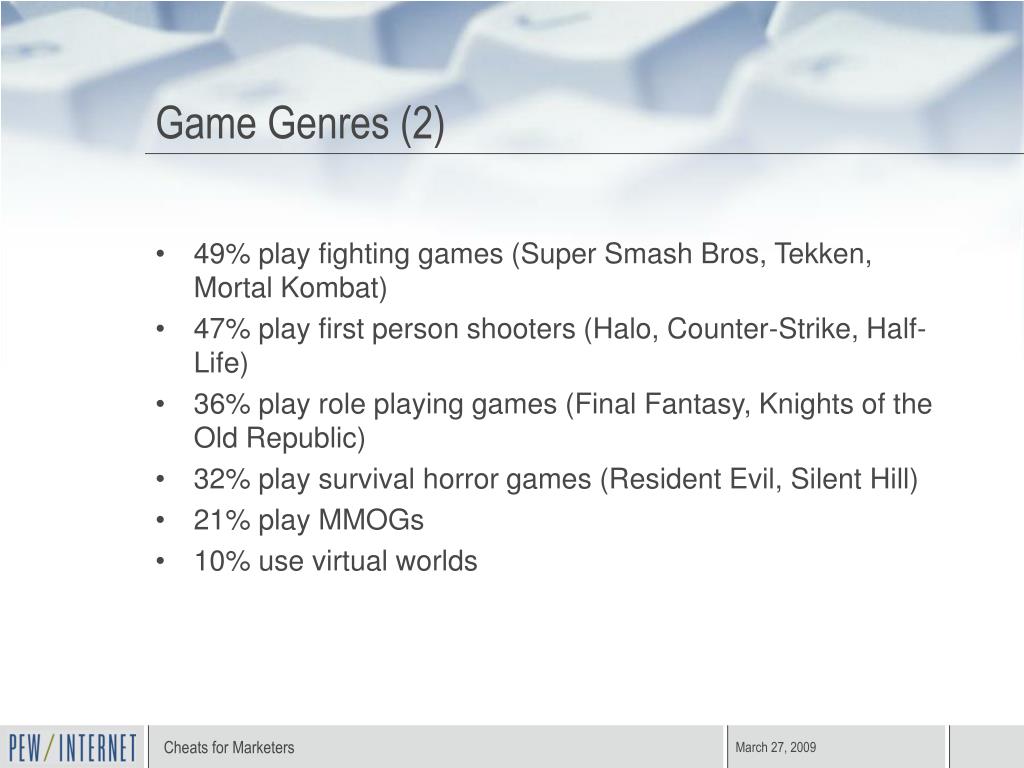This screenshot has height=768, width=1024.
Task: Click the Cheats for Marketers footer text
Action: click(229, 747)
